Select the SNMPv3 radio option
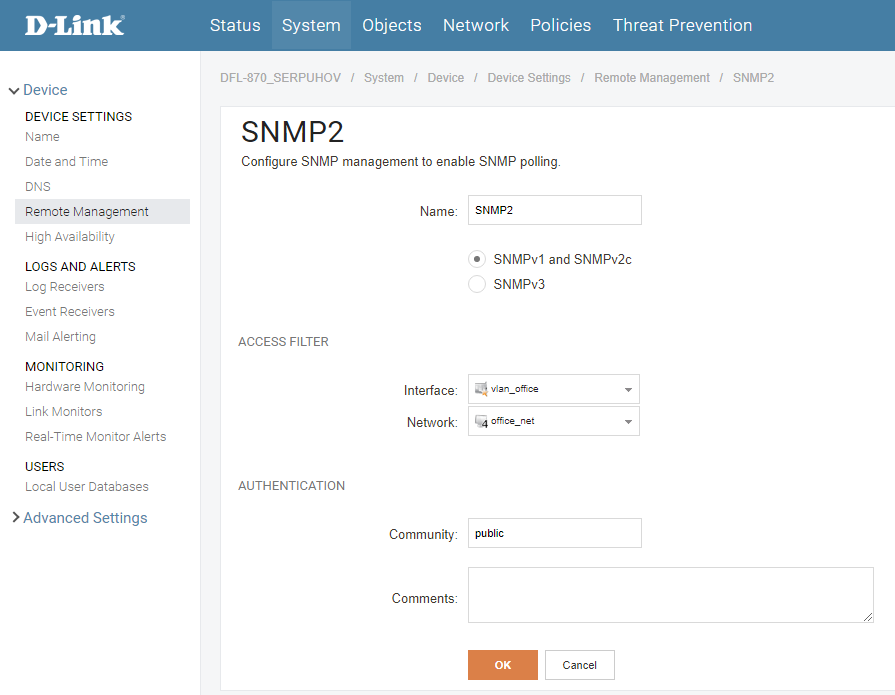This screenshot has width=895, height=695. (x=477, y=284)
